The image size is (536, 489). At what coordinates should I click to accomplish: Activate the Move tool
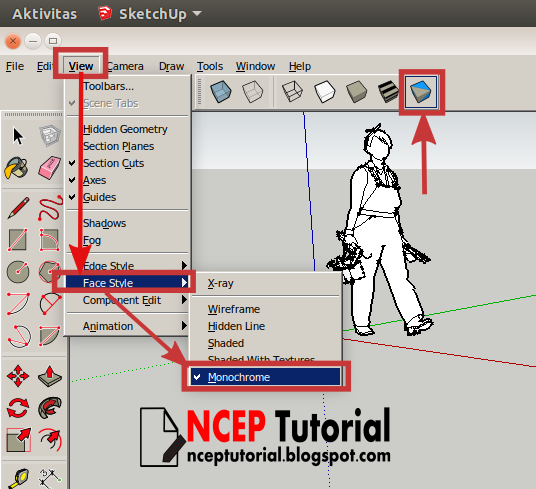[18, 376]
